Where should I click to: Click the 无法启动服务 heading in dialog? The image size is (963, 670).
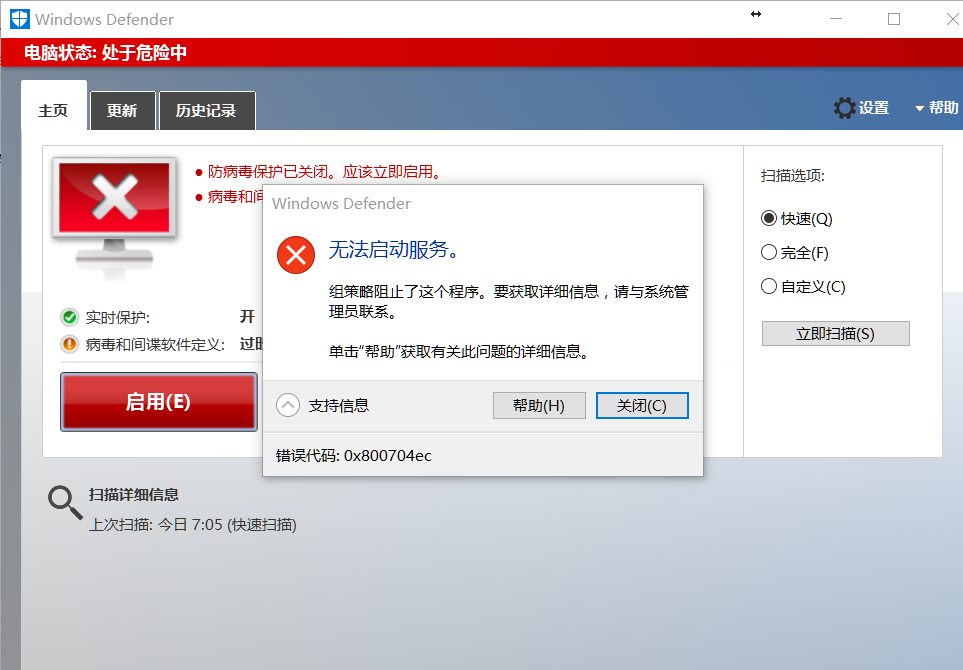point(394,249)
